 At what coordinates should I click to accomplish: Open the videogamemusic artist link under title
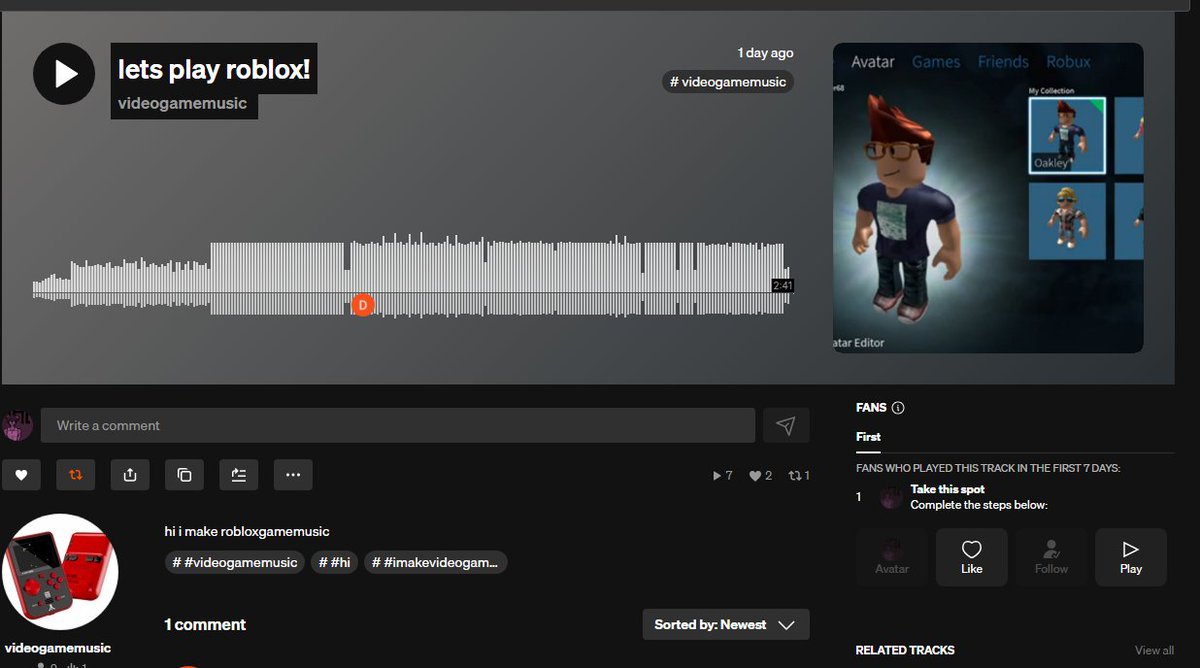[182, 103]
